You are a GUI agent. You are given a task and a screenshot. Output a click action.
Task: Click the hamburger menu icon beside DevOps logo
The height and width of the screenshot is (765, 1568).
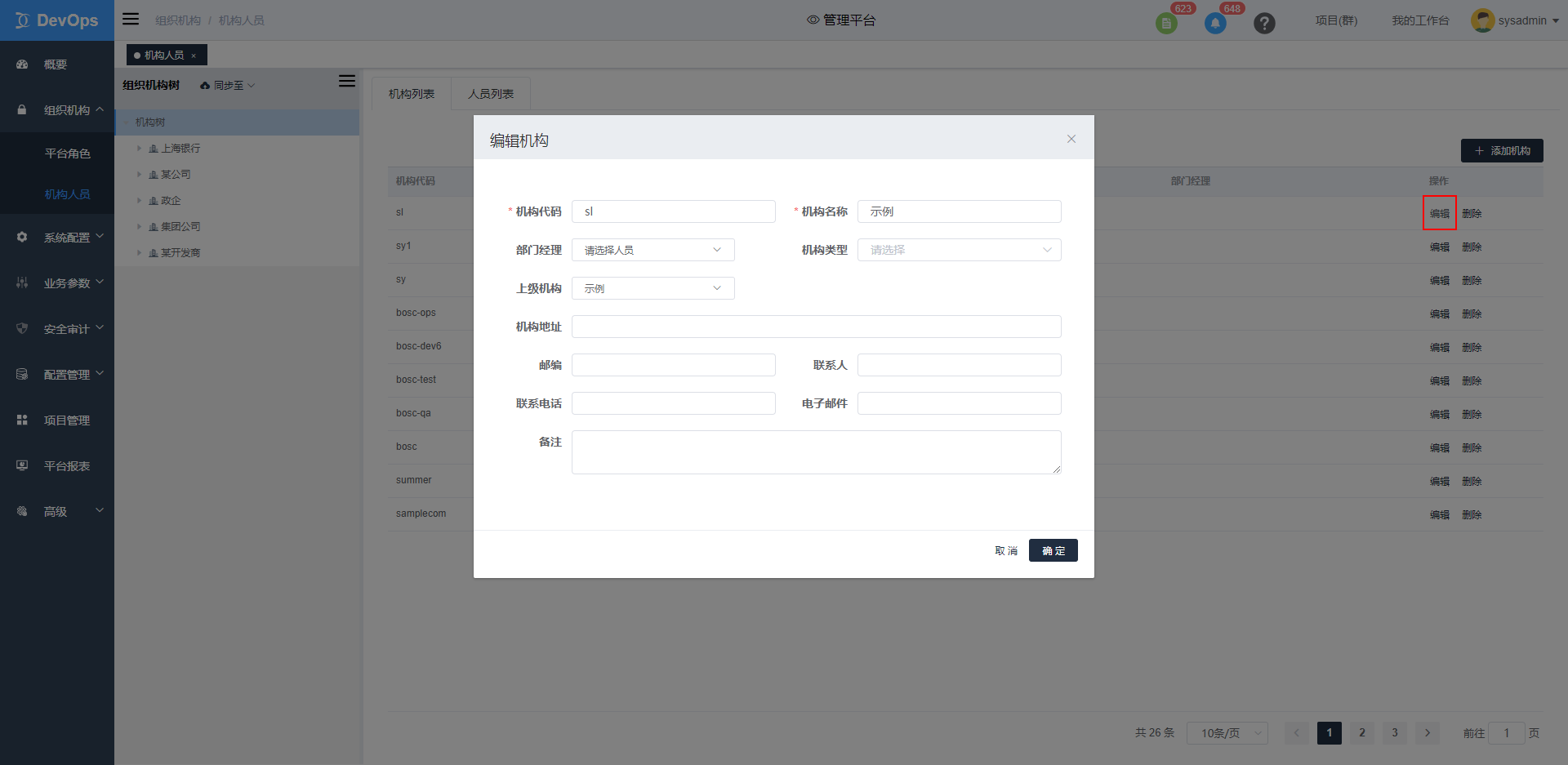tap(131, 19)
